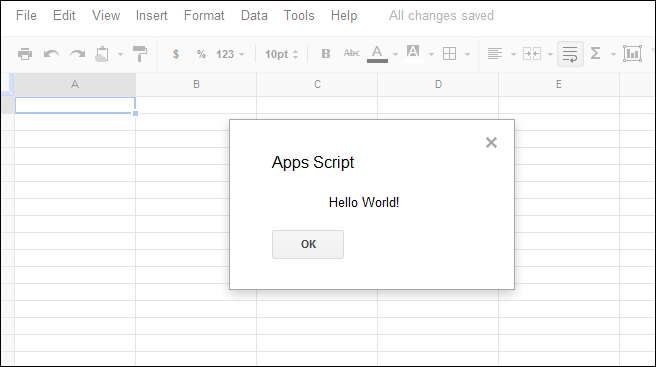This screenshot has height=367, width=656.
Task: Click the Redo arrow icon
Action: tap(77, 54)
